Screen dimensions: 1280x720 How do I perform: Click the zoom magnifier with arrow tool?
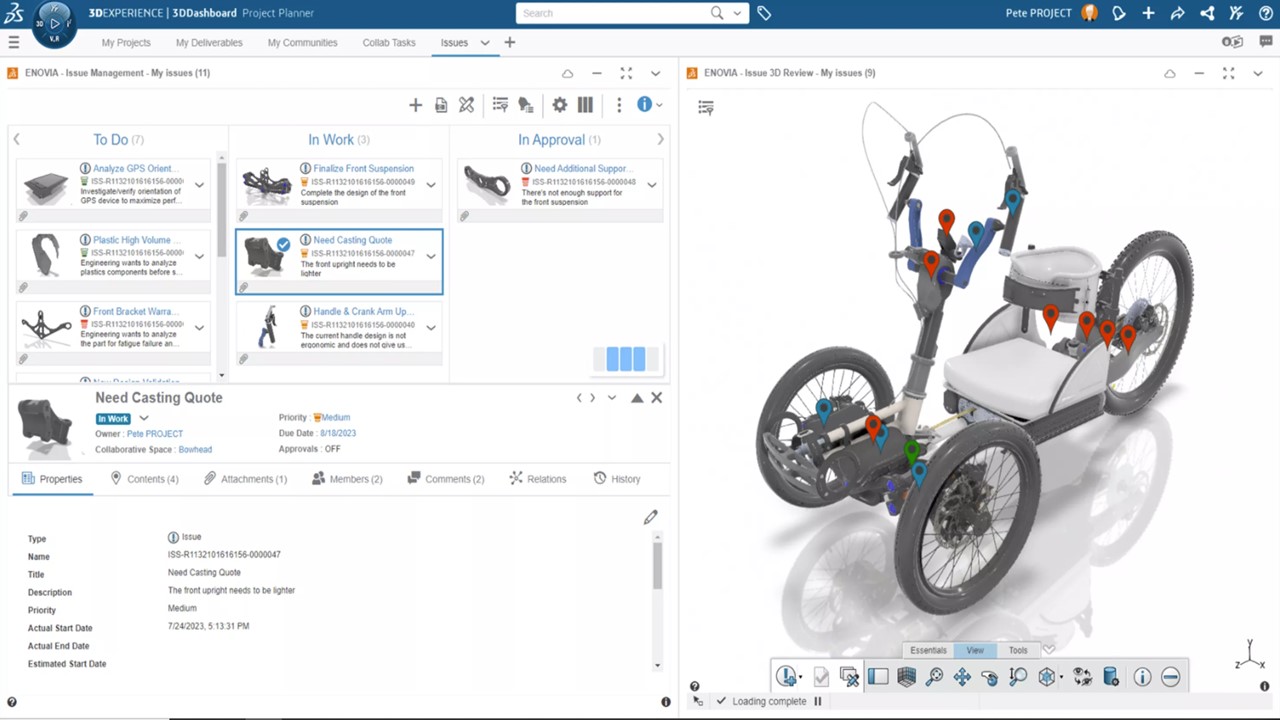point(1018,677)
